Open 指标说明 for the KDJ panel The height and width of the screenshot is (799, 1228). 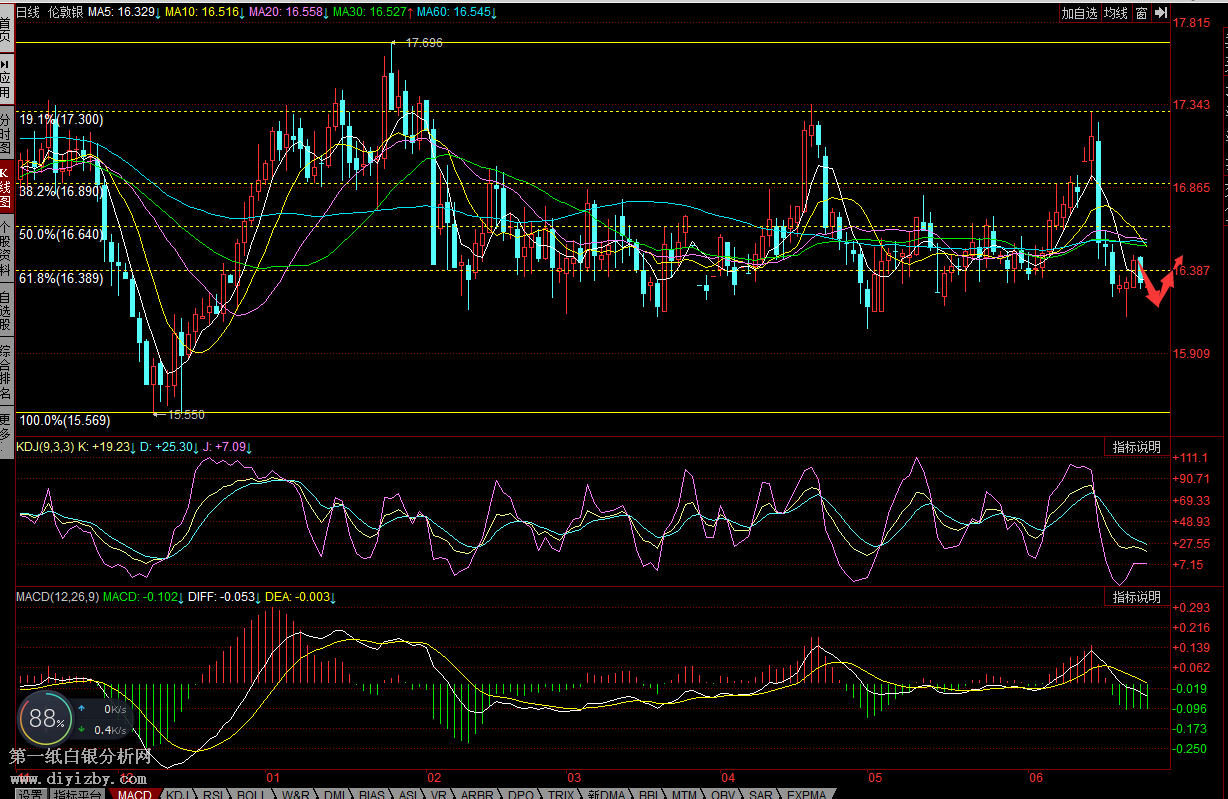click(1137, 447)
